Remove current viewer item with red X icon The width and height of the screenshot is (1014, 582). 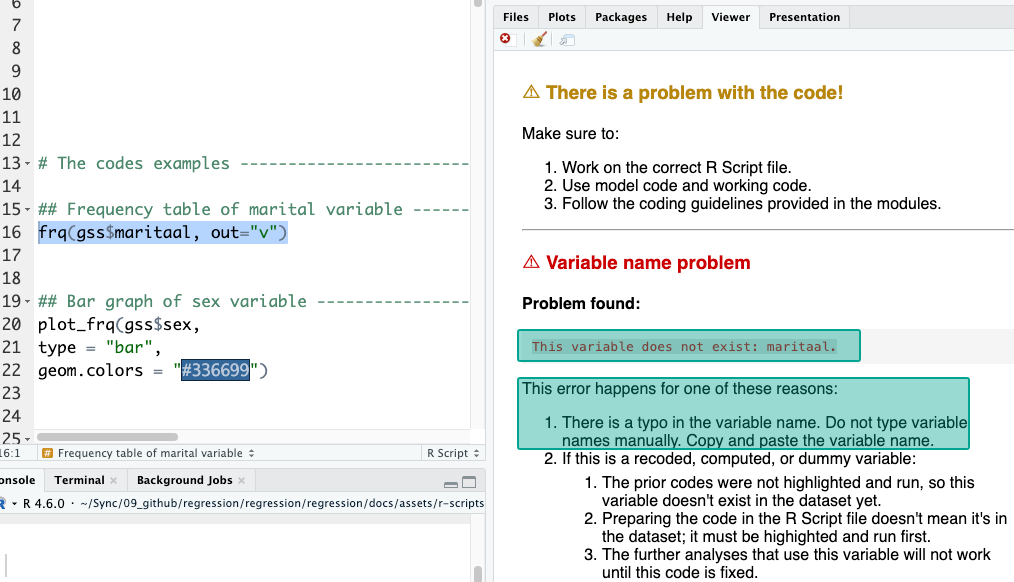pos(505,39)
